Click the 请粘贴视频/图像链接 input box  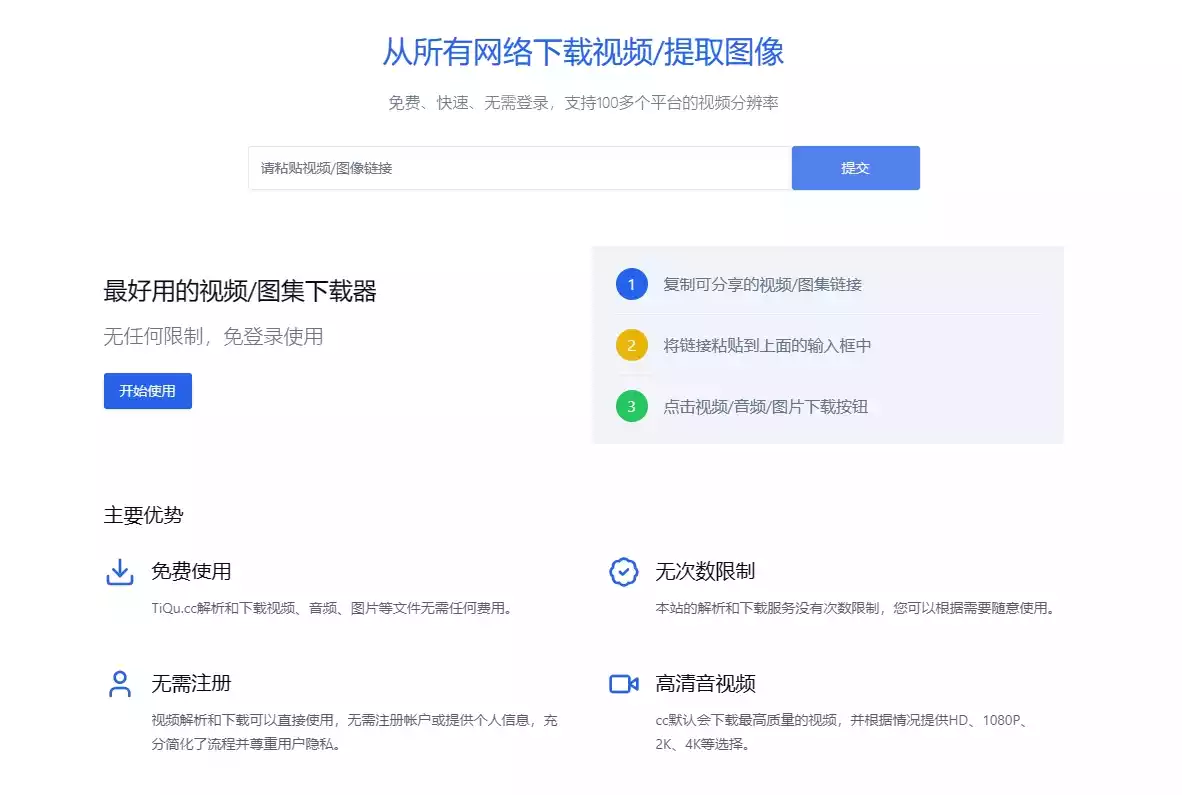[518, 168]
